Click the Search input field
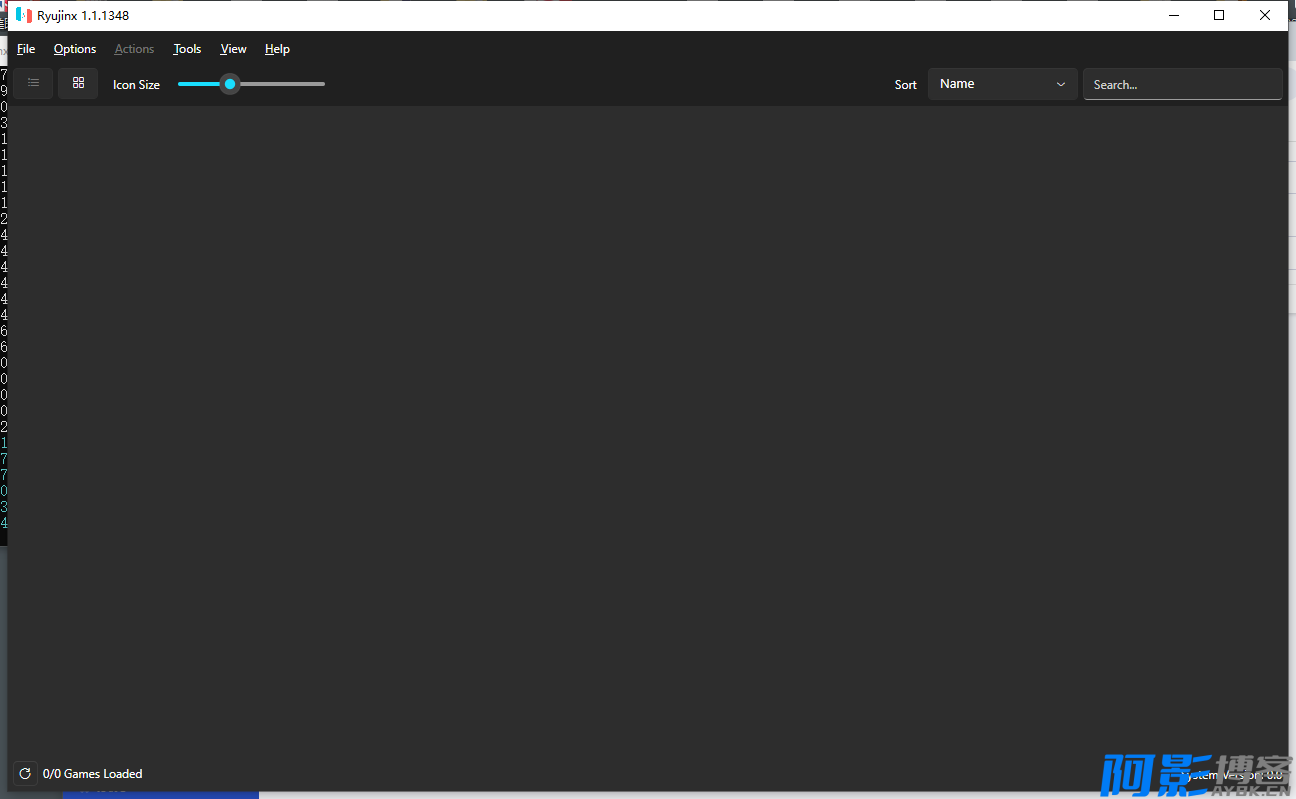The width and height of the screenshot is (1296, 799). (1183, 84)
